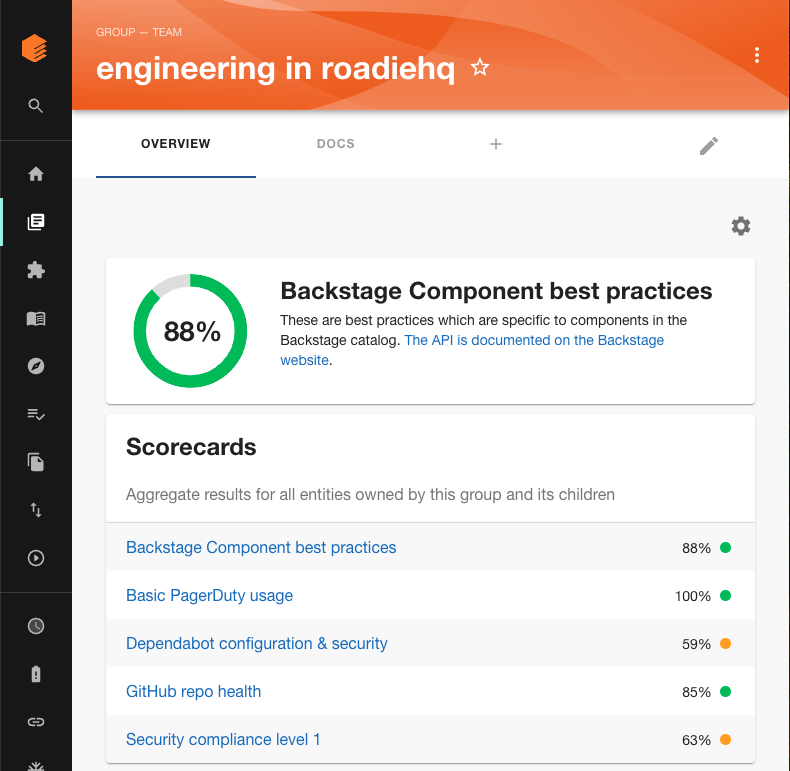This screenshot has height=771, width=790.
Task: Open the Explore compass icon in the sidebar
Action: click(x=36, y=366)
